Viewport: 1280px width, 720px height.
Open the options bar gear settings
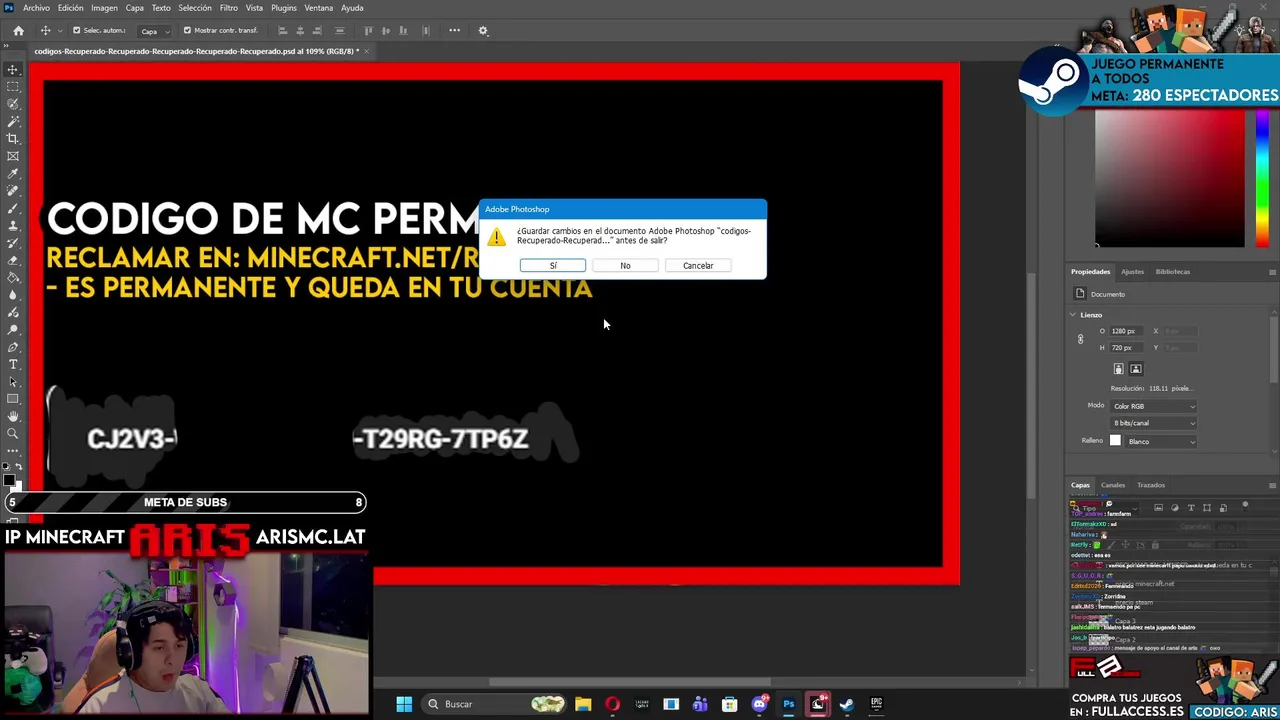point(483,30)
